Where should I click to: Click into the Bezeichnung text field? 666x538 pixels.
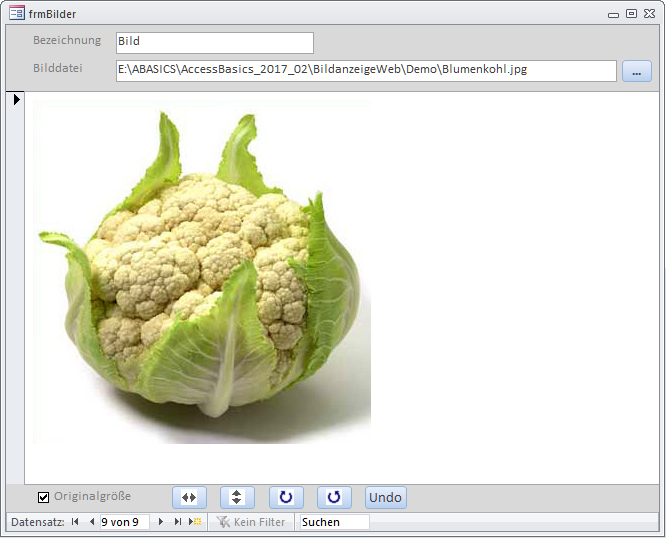pyautogui.click(x=214, y=42)
